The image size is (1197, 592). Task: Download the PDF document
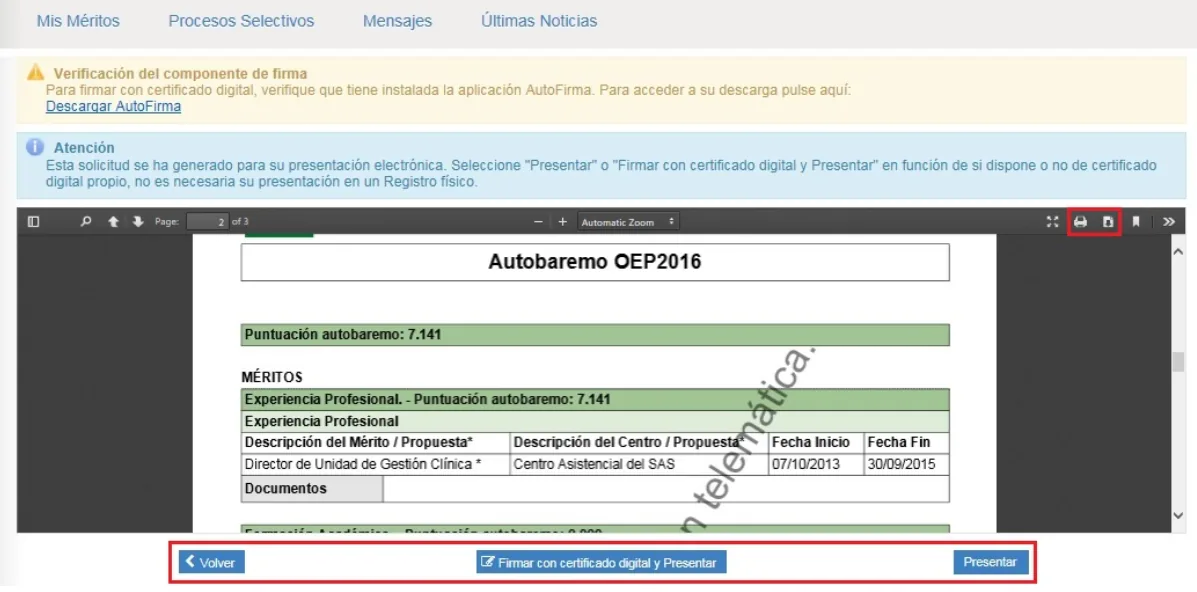point(1108,222)
